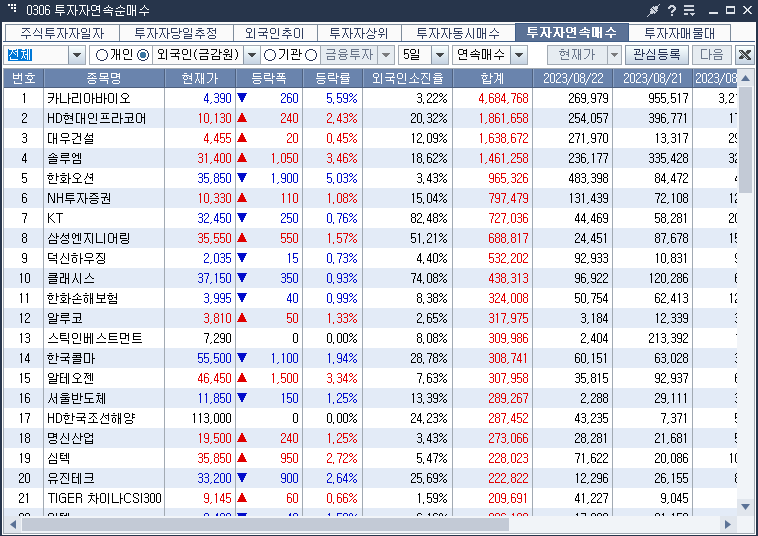This screenshot has width=758, height=536.
Task: Select the 스틱인베스트먼트 stock name
Action: pyautogui.click(x=95, y=338)
